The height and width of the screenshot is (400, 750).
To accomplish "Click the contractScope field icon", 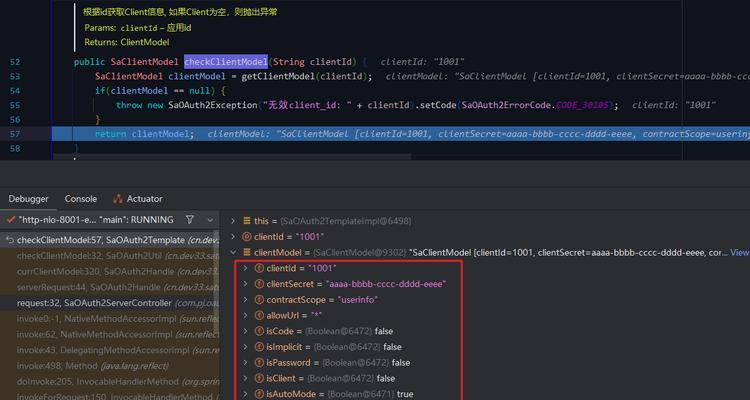I will (259, 300).
